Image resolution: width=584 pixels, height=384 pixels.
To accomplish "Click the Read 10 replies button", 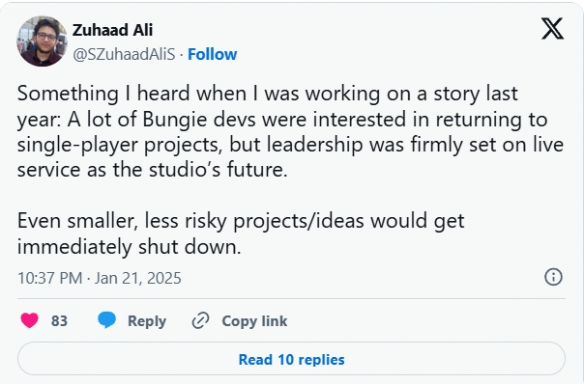I will point(291,359).
